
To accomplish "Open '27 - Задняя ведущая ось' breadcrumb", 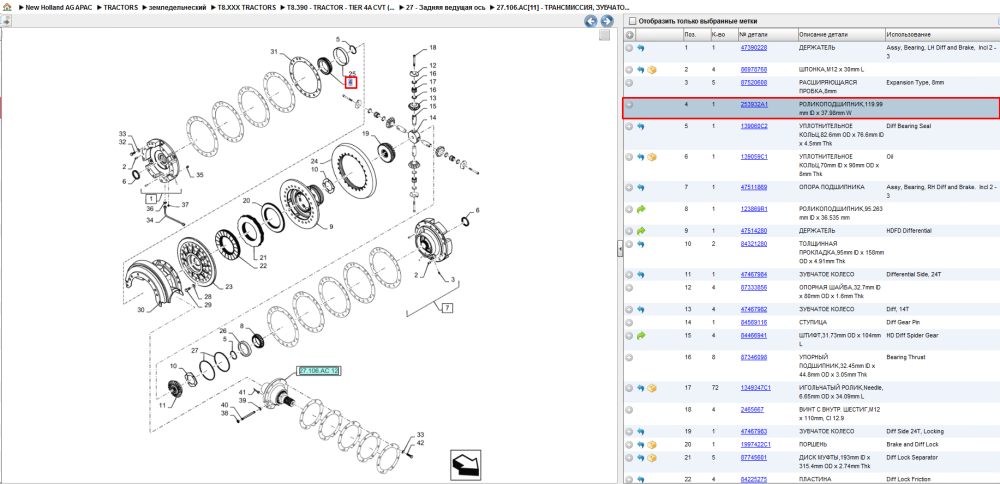I will click(x=446, y=7).
